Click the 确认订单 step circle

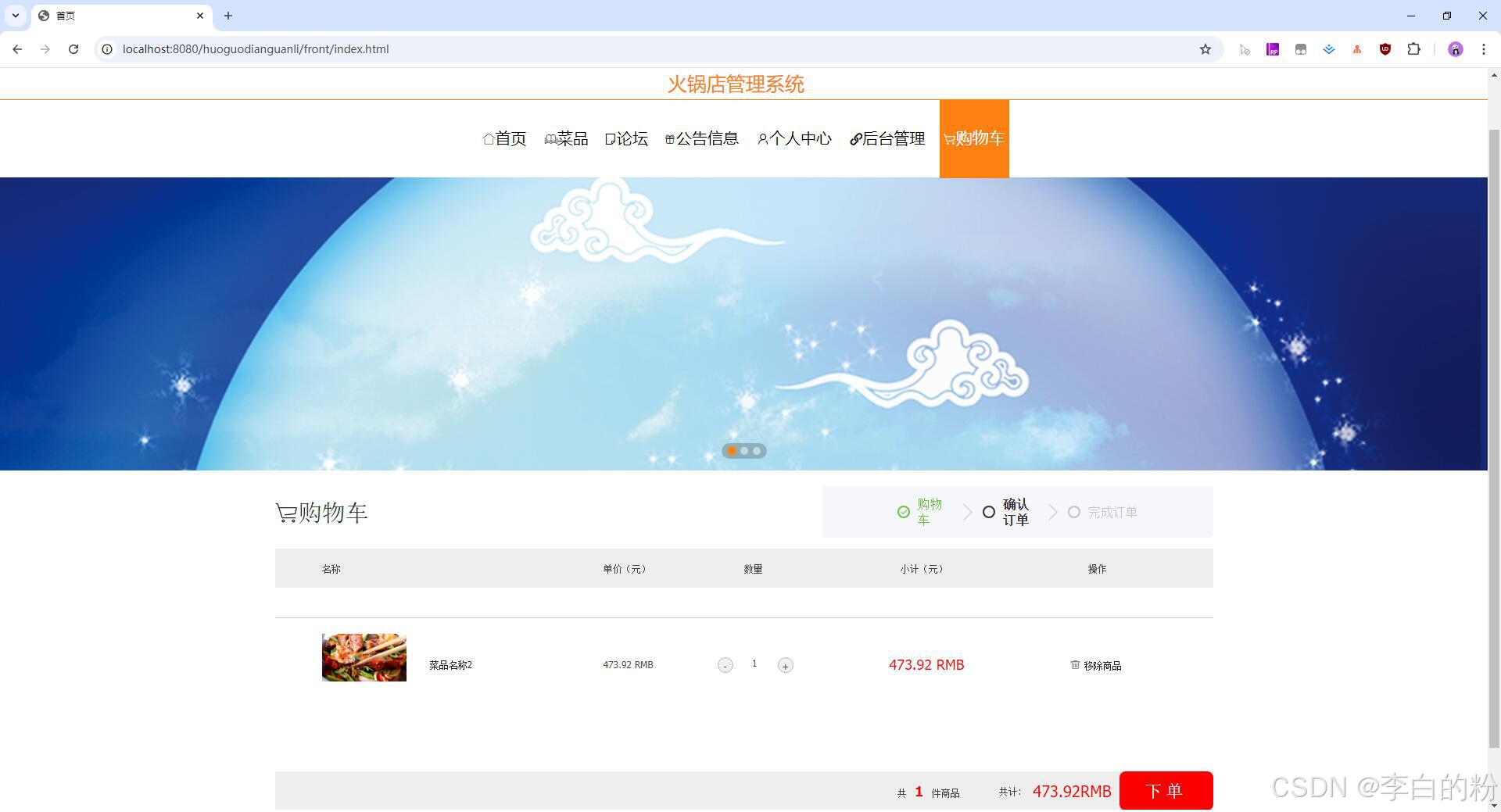(x=989, y=512)
